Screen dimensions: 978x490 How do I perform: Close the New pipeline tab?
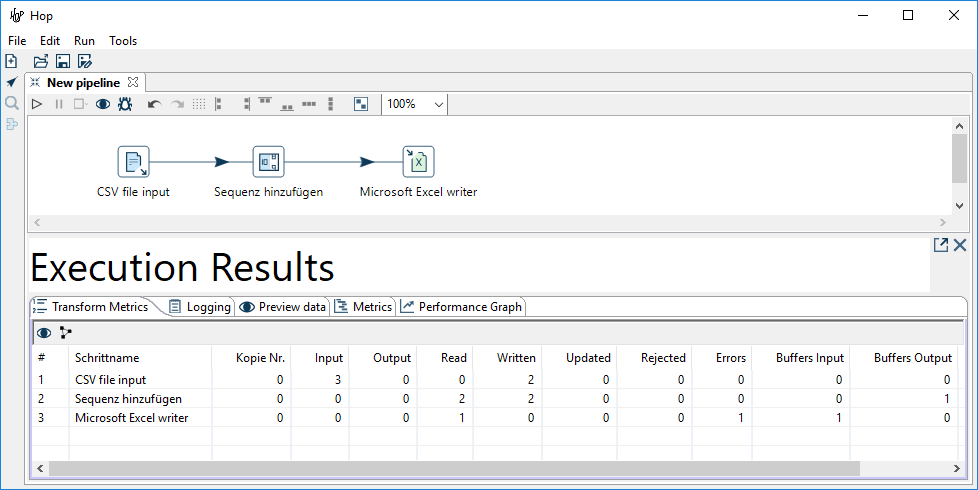click(x=133, y=82)
